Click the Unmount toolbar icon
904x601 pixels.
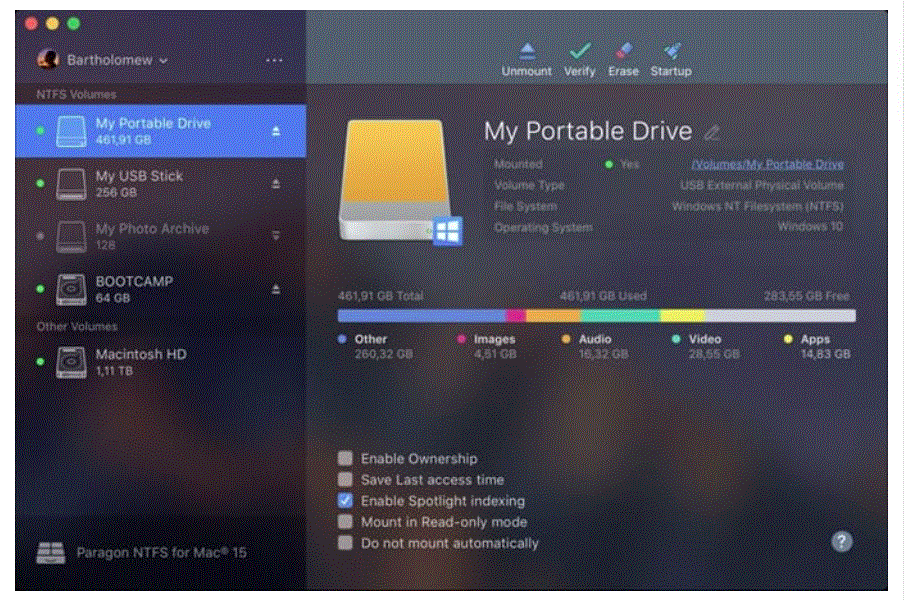pos(527,51)
